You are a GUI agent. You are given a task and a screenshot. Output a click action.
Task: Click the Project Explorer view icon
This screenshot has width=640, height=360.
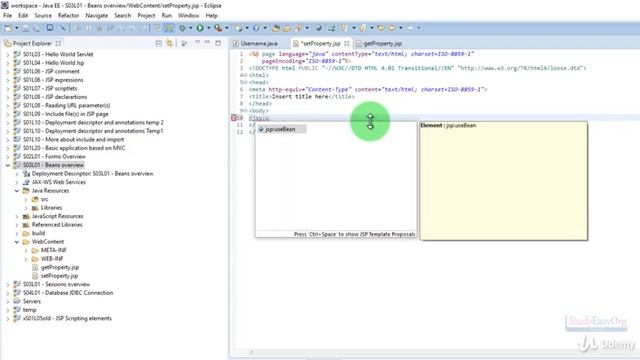[7, 43]
